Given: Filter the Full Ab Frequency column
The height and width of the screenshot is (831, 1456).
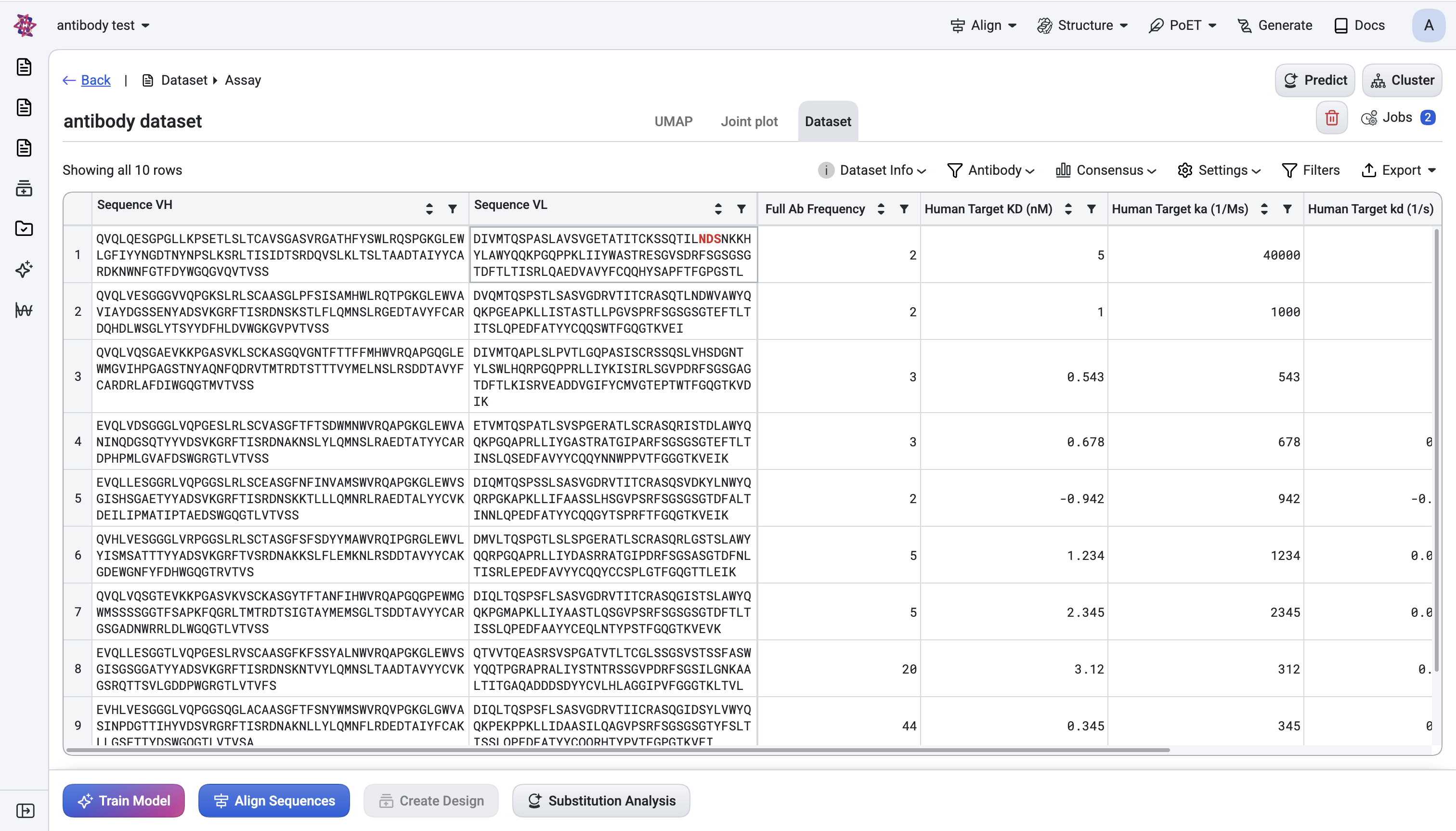Looking at the screenshot, I should click(904, 209).
